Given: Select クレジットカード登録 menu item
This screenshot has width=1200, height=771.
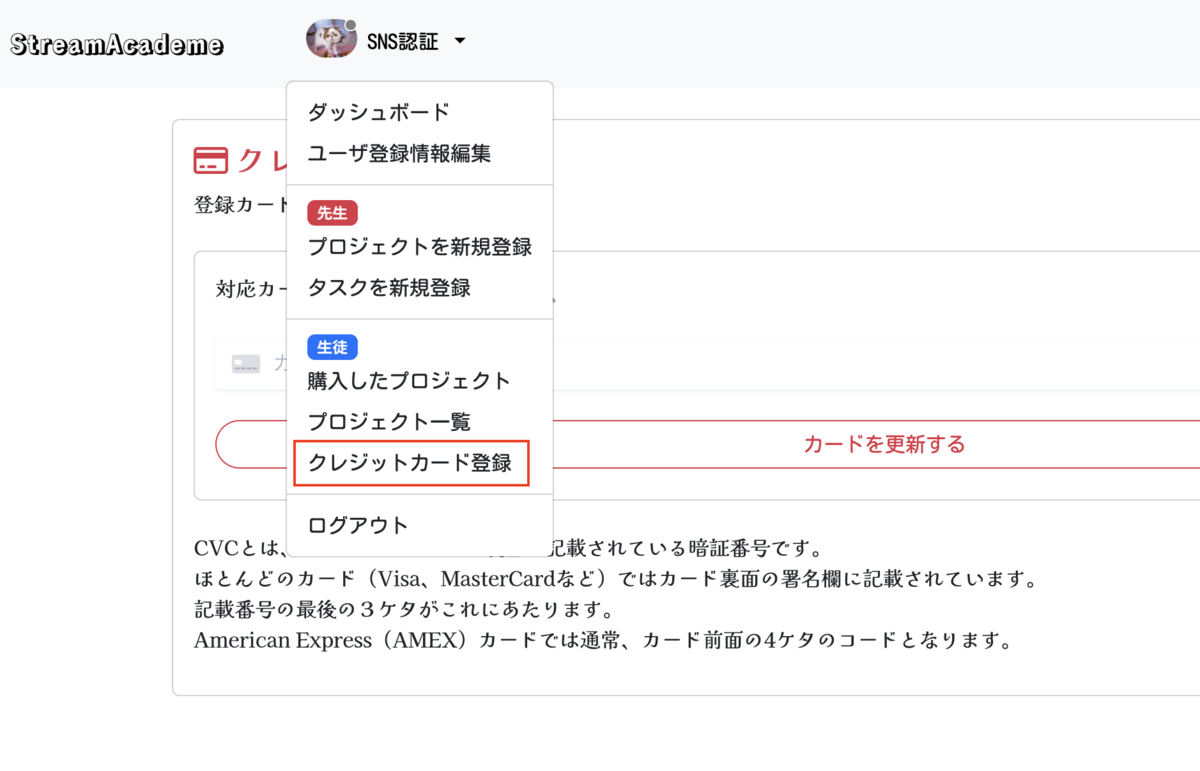Looking at the screenshot, I should click(411, 463).
